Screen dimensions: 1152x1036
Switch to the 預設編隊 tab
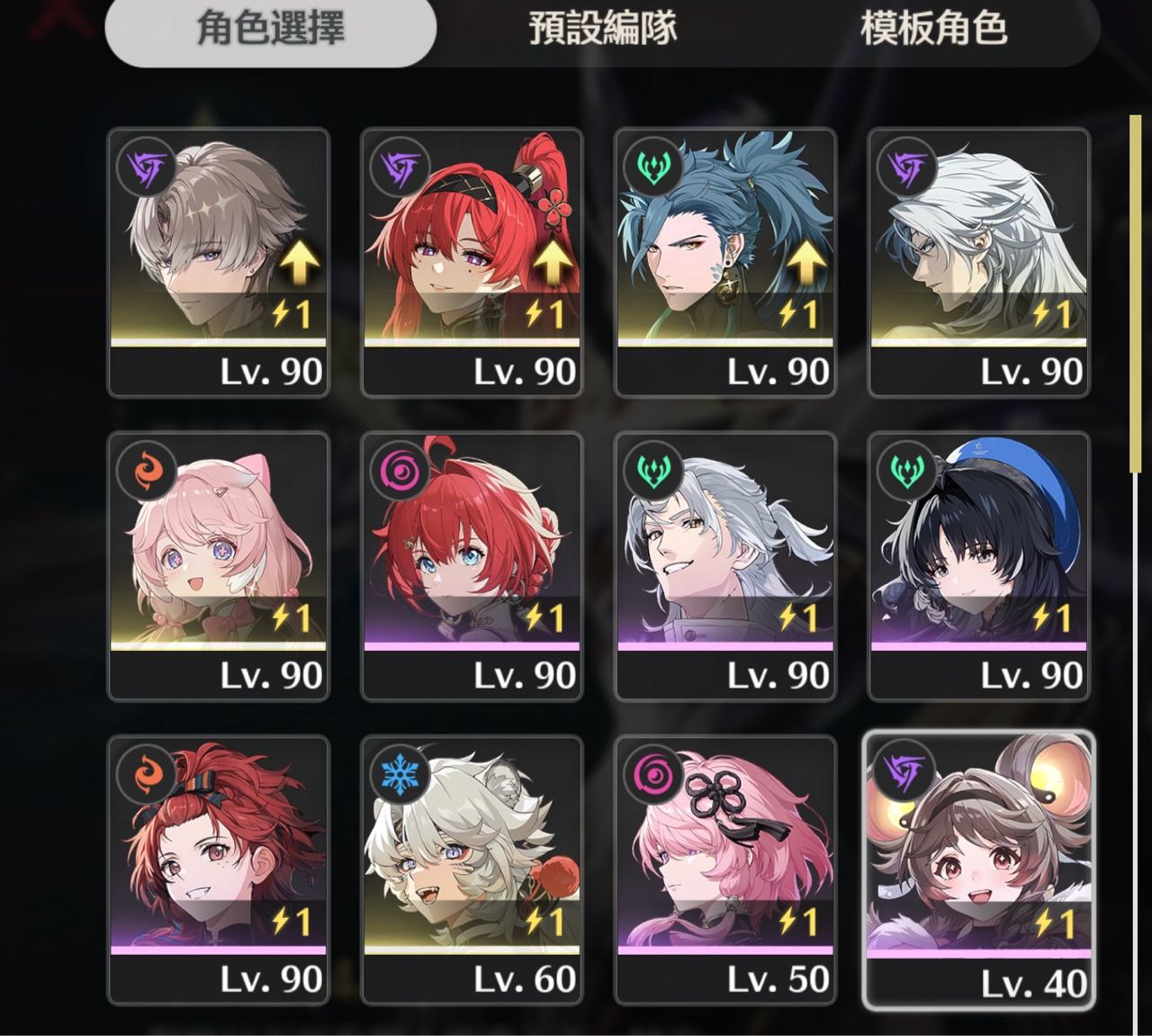click(602, 29)
